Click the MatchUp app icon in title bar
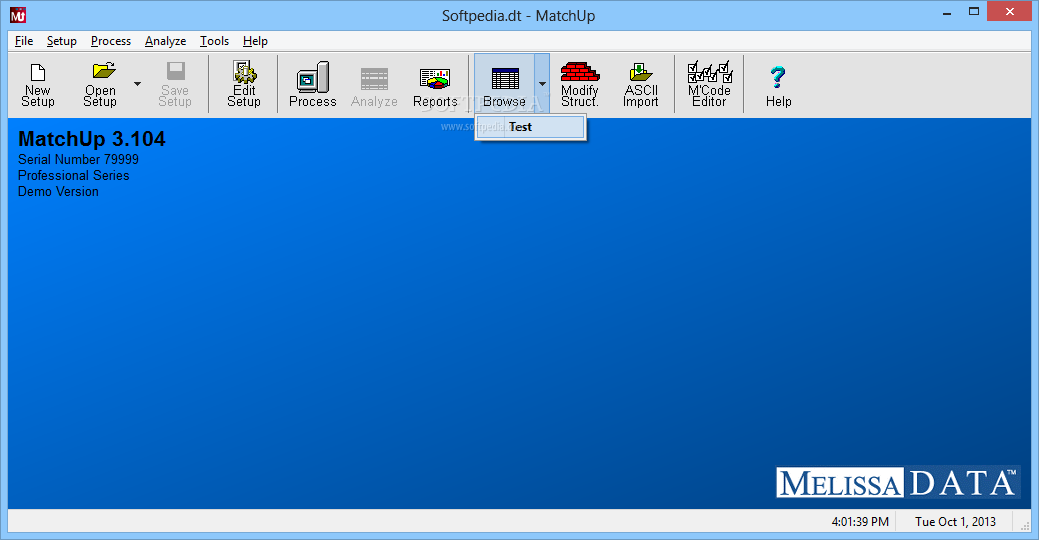Viewport: 1039px width, 540px height. point(18,15)
